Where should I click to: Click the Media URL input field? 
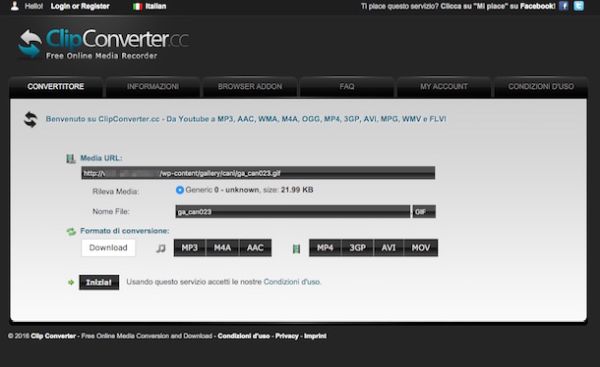258,173
